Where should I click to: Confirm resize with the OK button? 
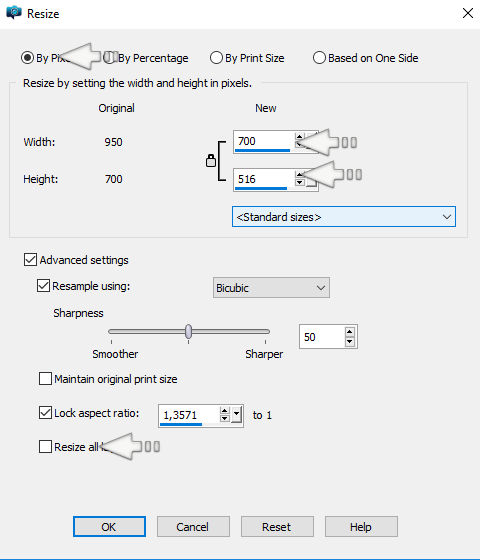pyautogui.click(x=109, y=526)
